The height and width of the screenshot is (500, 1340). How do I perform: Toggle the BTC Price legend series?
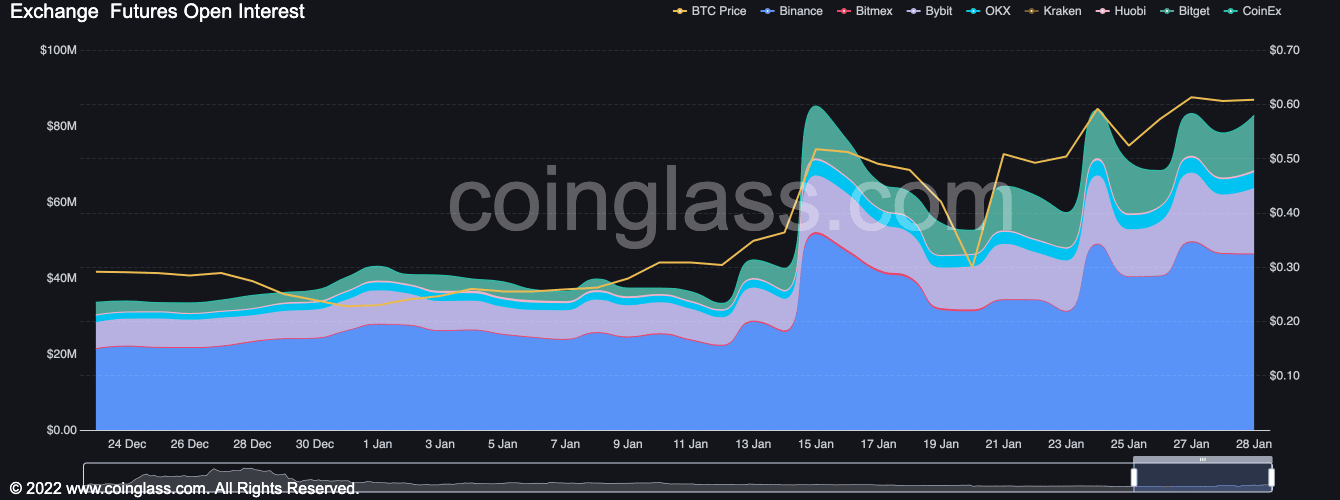(x=710, y=11)
